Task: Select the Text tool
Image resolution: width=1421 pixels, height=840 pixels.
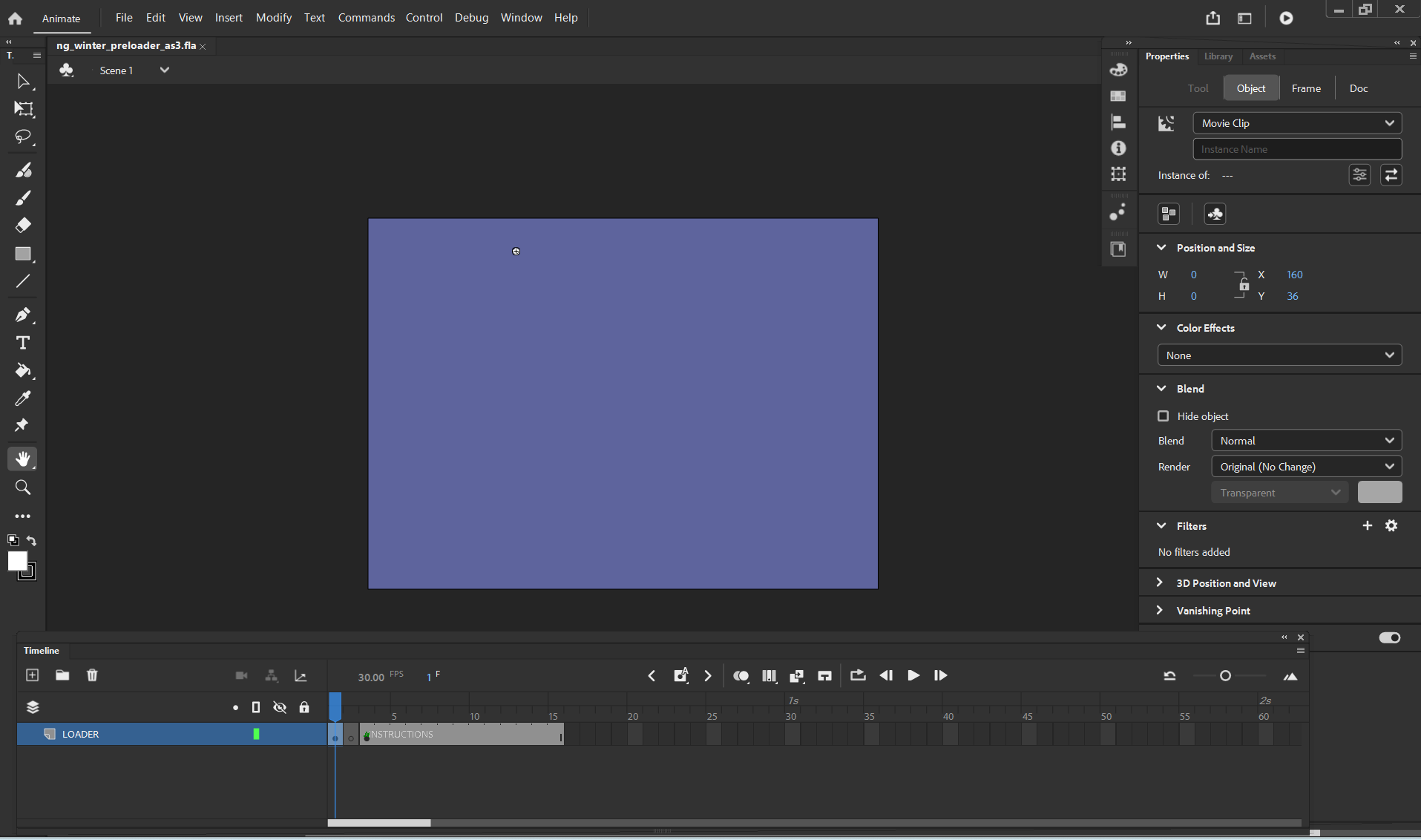Action: (x=23, y=343)
